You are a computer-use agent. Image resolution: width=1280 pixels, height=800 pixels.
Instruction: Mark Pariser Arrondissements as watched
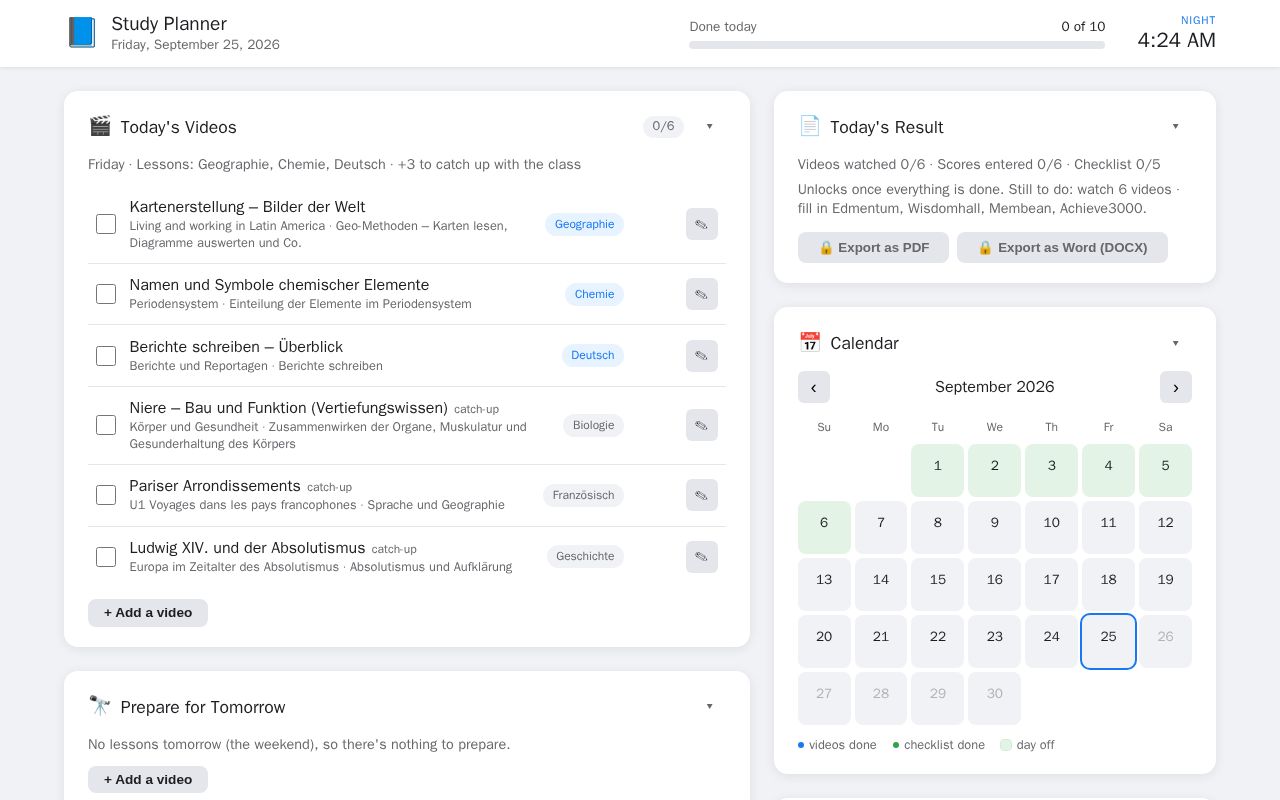click(106, 495)
